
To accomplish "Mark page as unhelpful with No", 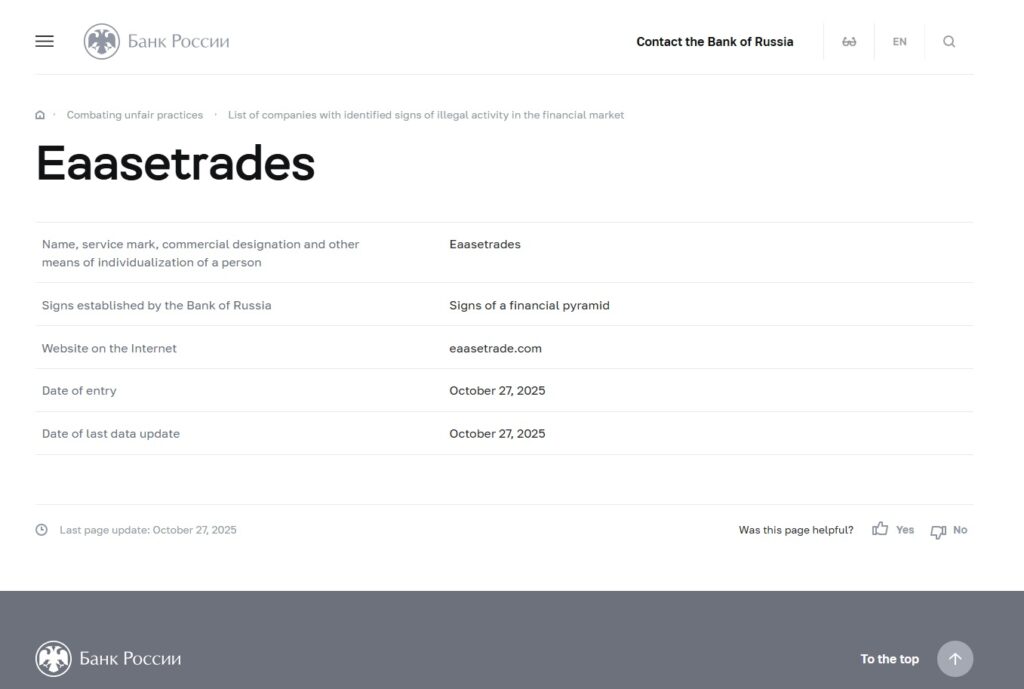I will 960,530.
